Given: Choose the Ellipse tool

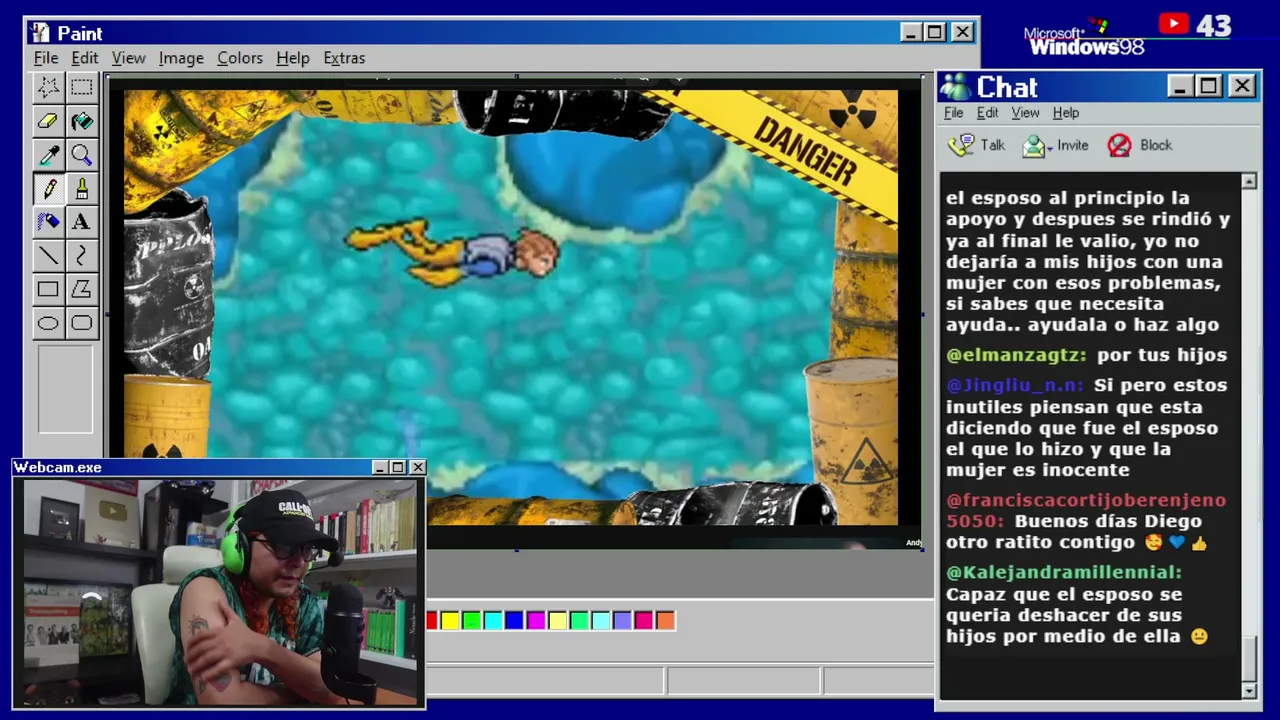Looking at the screenshot, I should (48, 323).
